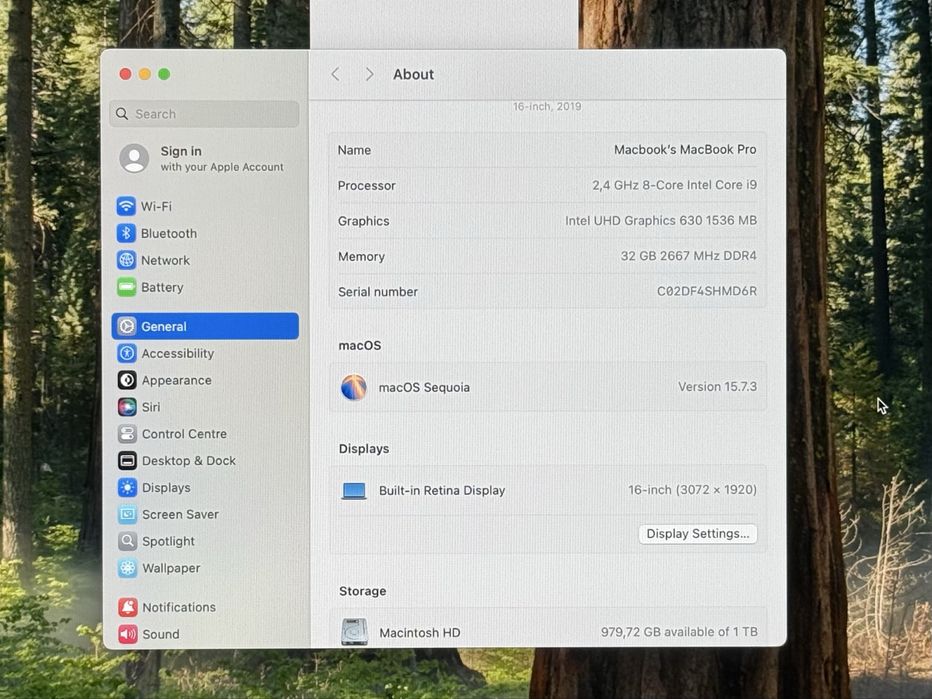The image size is (932, 699).
Task: Click the Version 15.7.3 text
Action: 717,386
